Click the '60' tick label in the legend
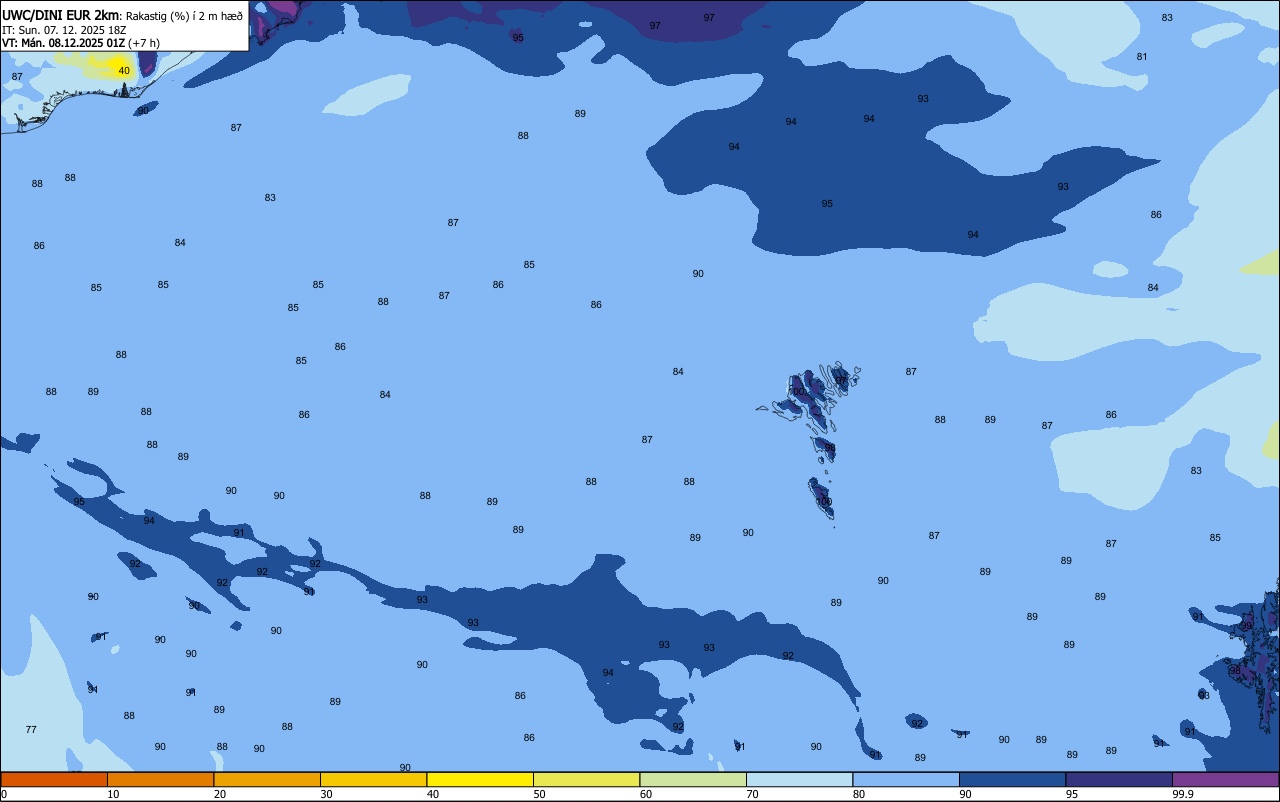1280x802 pixels. pyautogui.click(x=646, y=794)
